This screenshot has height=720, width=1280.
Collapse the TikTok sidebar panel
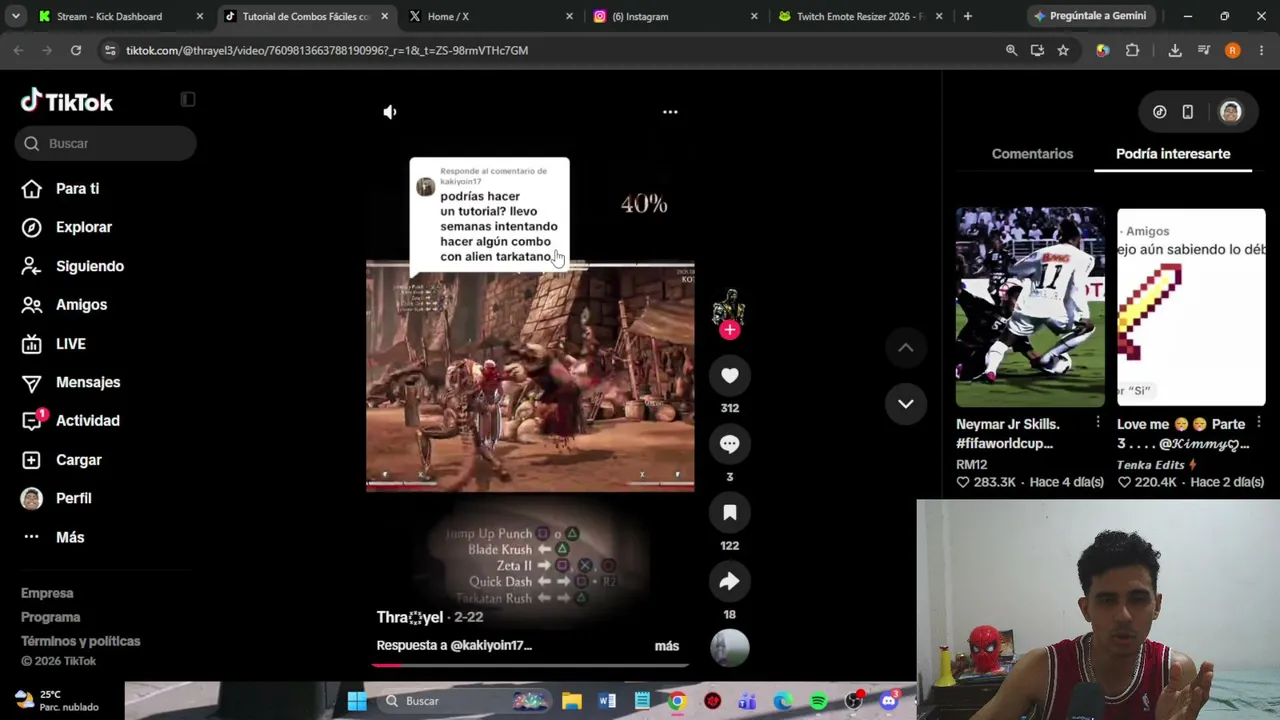[x=188, y=99]
